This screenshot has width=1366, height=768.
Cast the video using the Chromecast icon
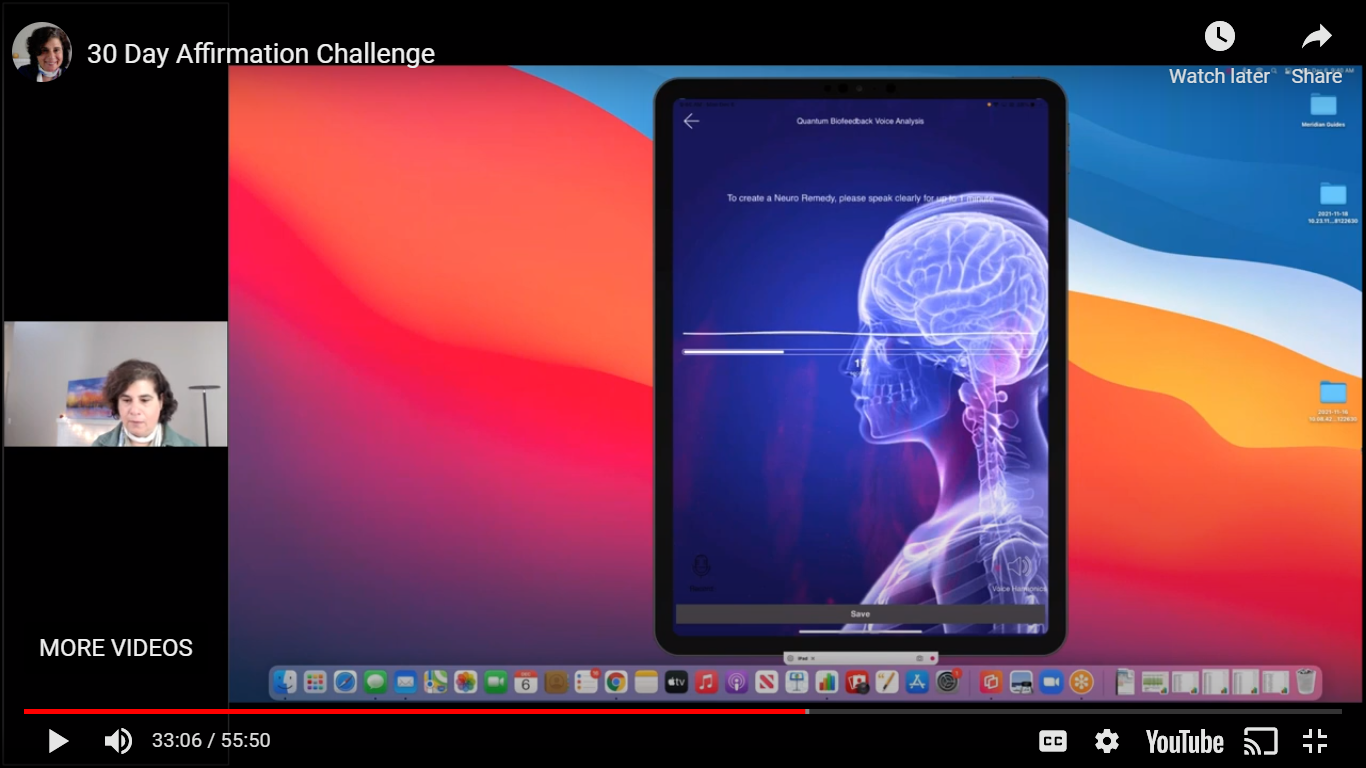(x=1261, y=741)
